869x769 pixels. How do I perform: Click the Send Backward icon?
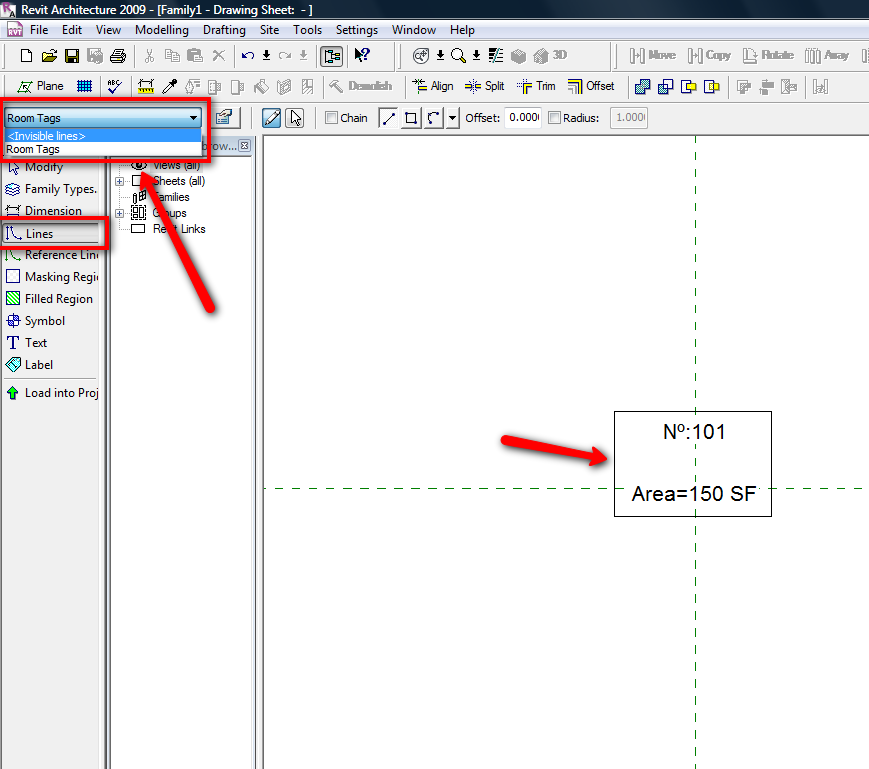[712, 86]
